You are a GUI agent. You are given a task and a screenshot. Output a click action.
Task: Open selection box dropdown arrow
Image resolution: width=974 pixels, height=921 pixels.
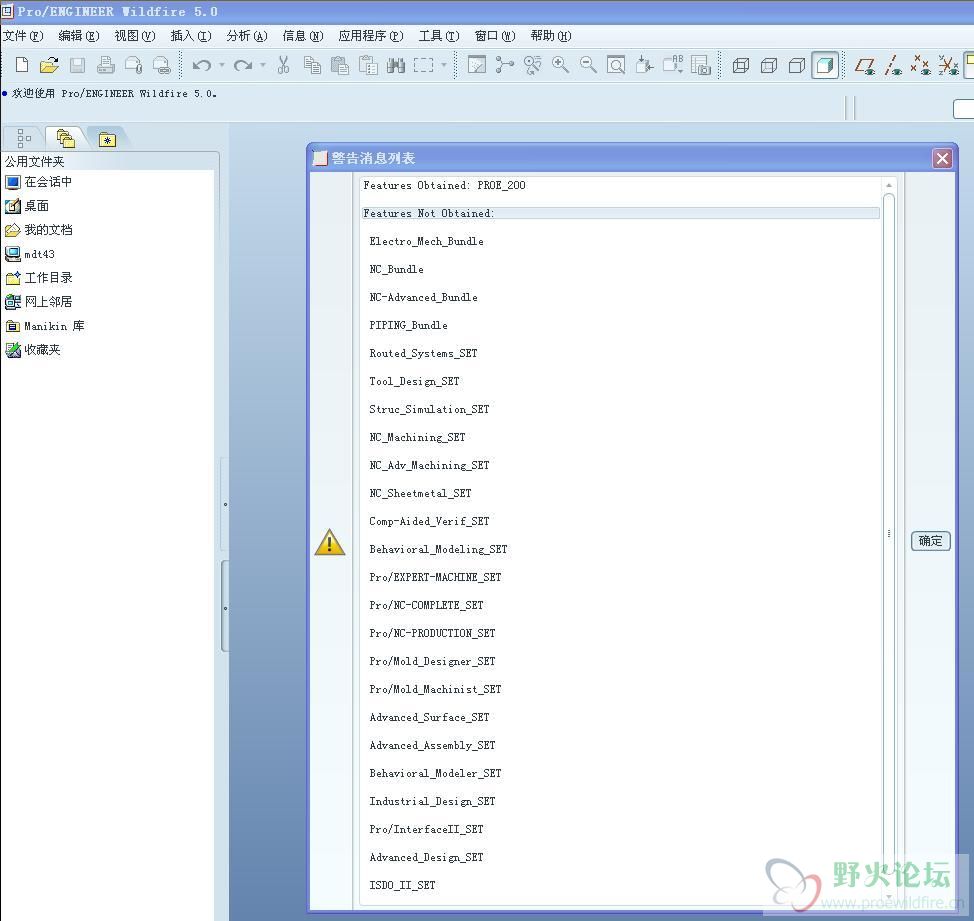444,65
